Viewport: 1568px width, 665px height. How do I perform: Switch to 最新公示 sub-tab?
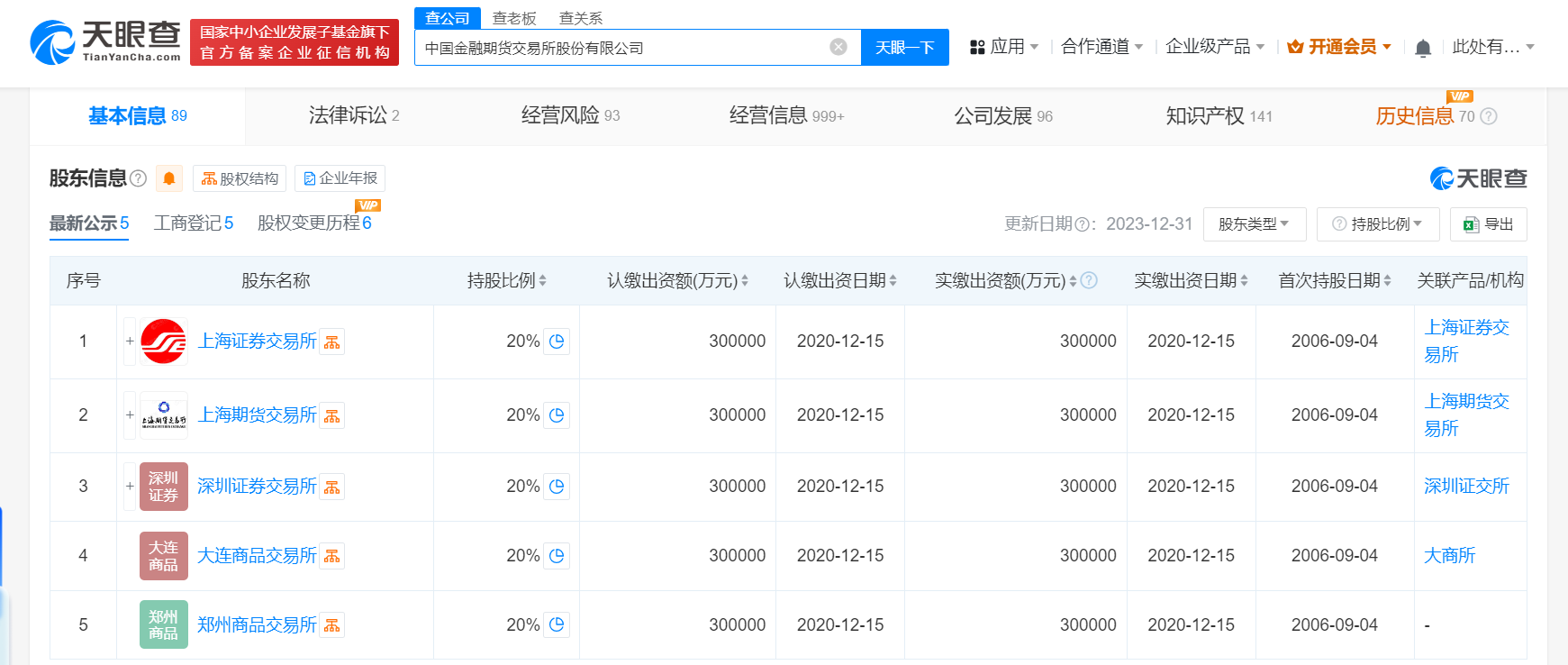point(89,223)
